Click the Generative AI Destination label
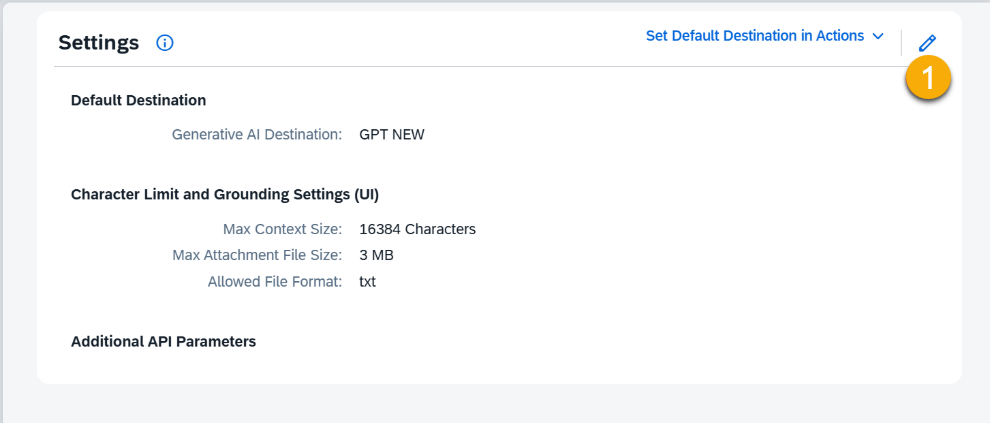The height and width of the screenshot is (423, 990). pos(257,134)
